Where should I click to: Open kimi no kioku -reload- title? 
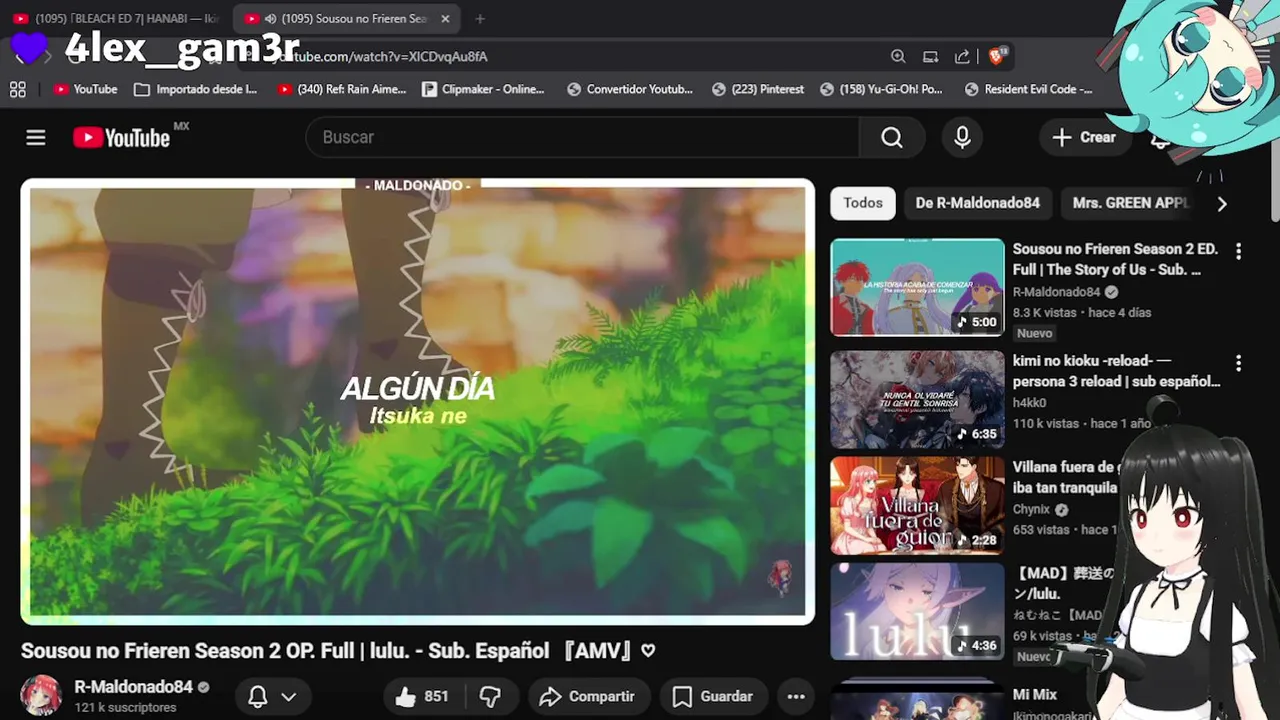point(1116,371)
